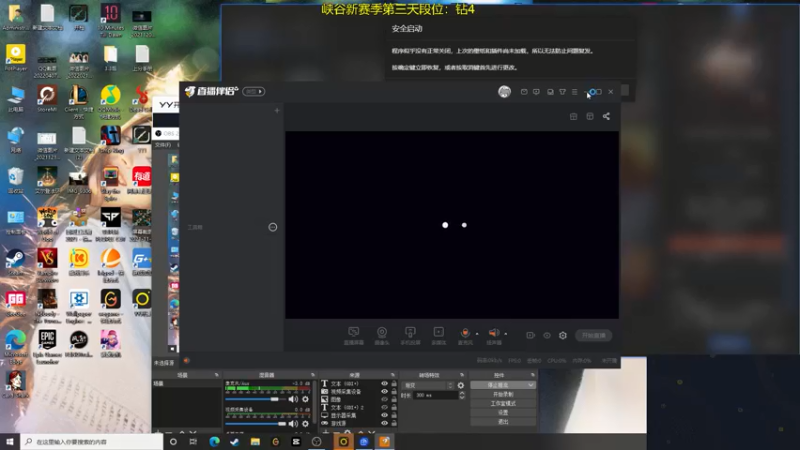Image resolution: width=800 pixels, height=450 pixels.
Task: Expand the microphone options arrow
Action: [477, 334]
